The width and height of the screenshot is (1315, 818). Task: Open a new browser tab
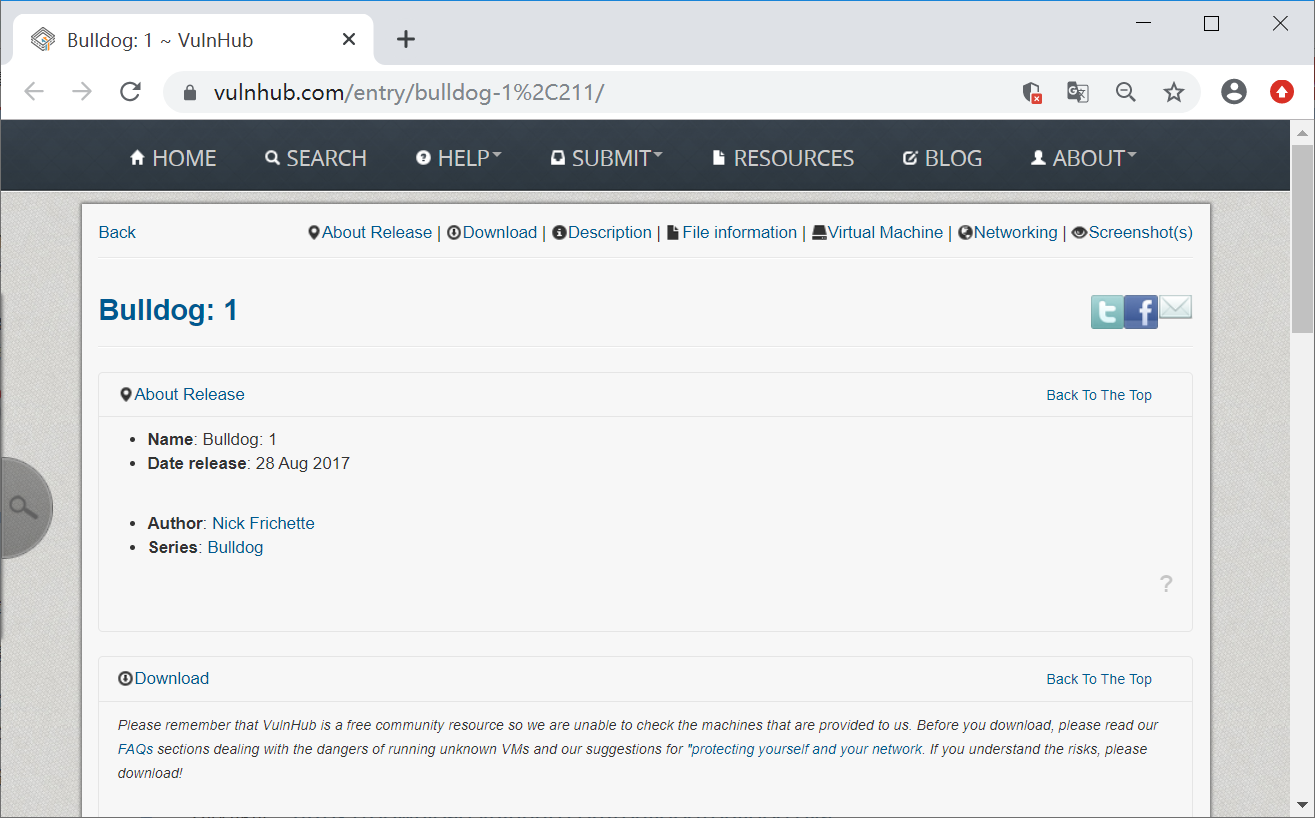(x=405, y=39)
